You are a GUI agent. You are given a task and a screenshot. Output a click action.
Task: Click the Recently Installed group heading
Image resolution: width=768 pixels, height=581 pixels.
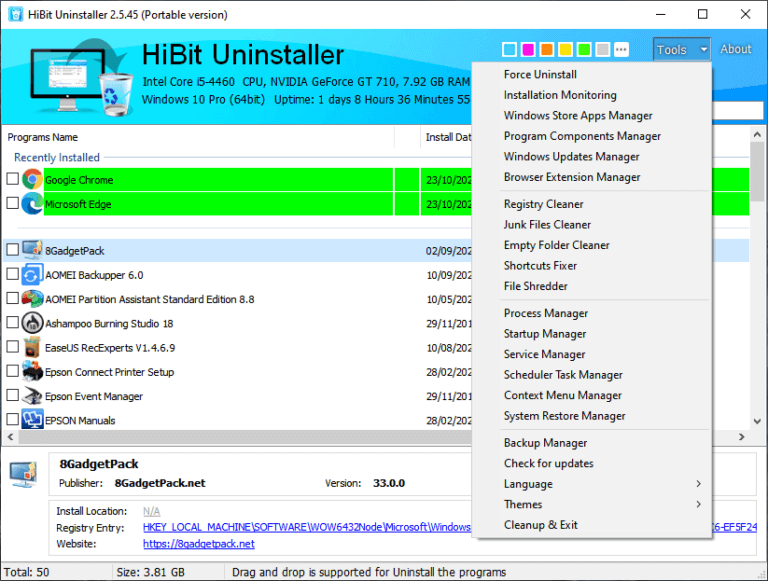pyautogui.click(x=57, y=157)
